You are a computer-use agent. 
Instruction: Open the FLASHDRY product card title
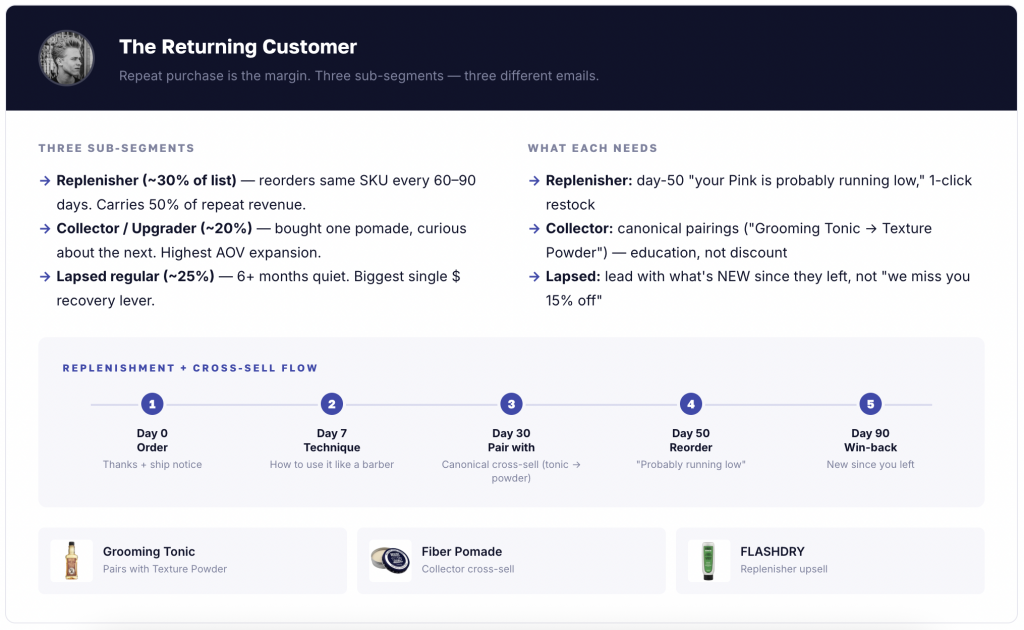click(773, 552)
